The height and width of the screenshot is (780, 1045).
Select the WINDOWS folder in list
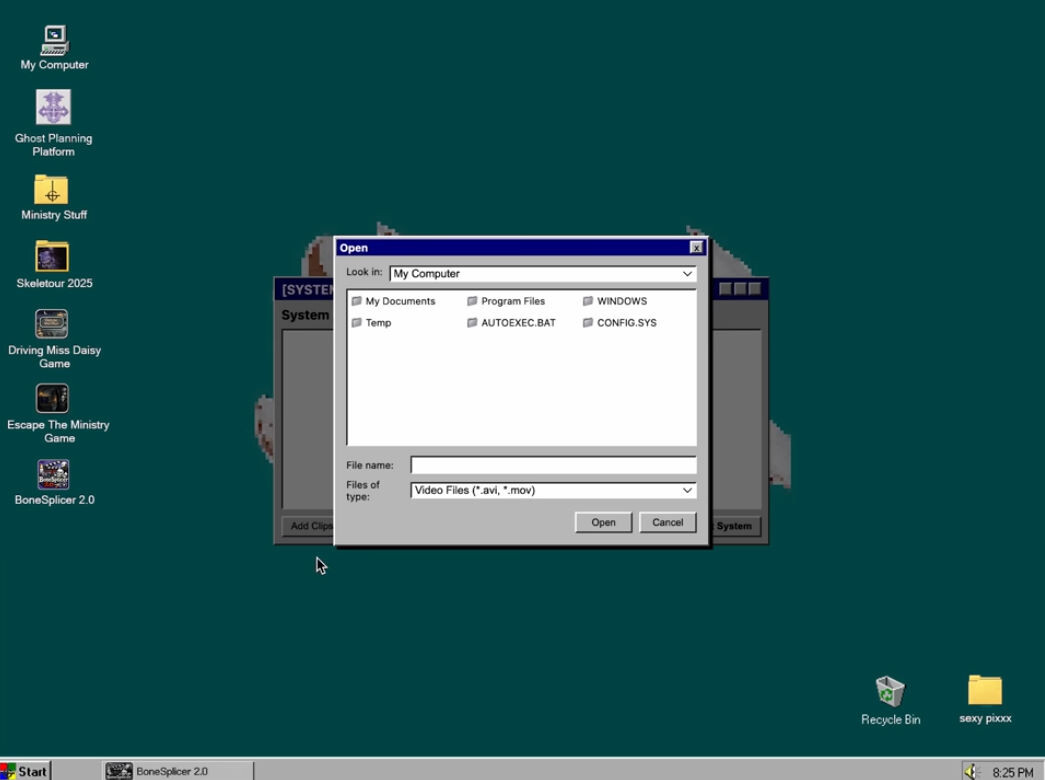tap(614, 301)
